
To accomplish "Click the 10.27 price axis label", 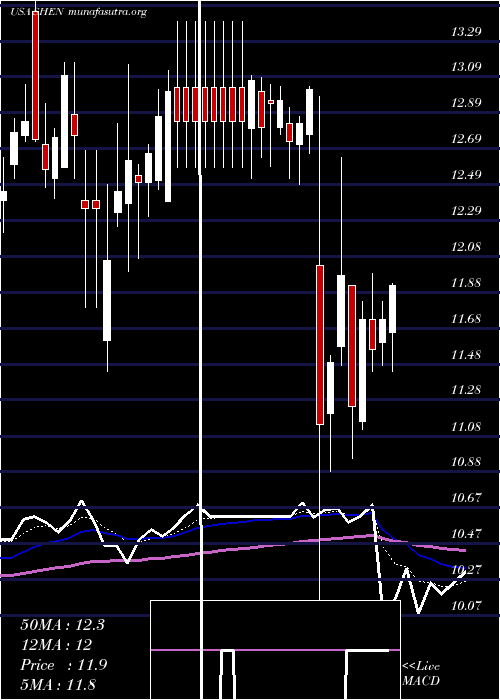I will (x=466, y=570).
